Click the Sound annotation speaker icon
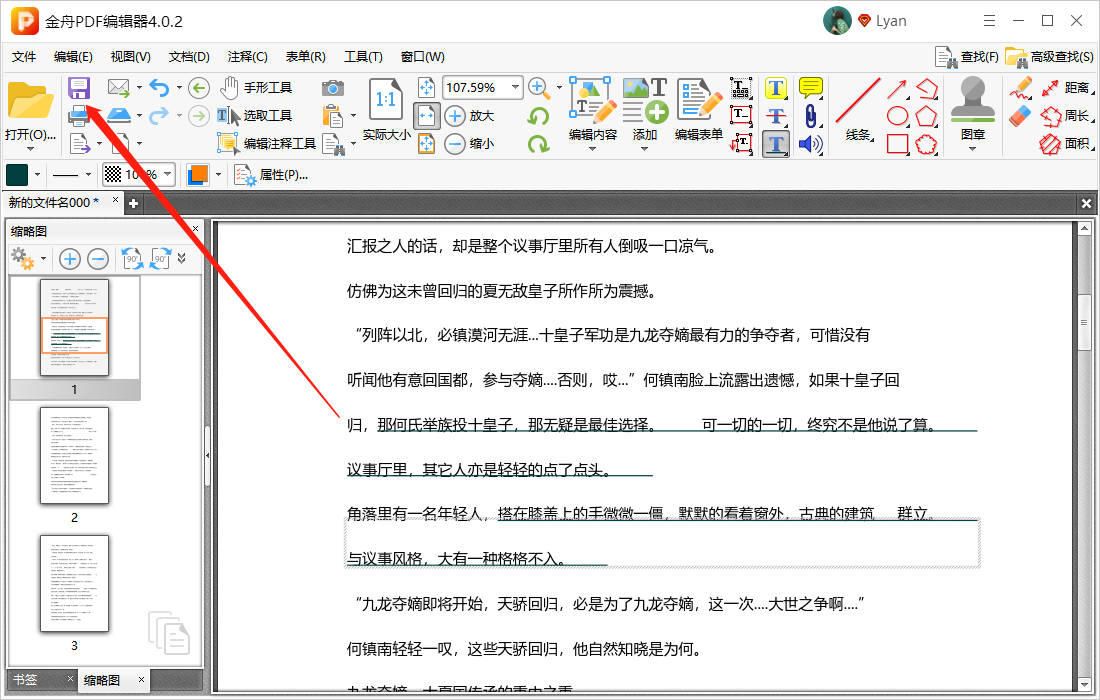 811,144
